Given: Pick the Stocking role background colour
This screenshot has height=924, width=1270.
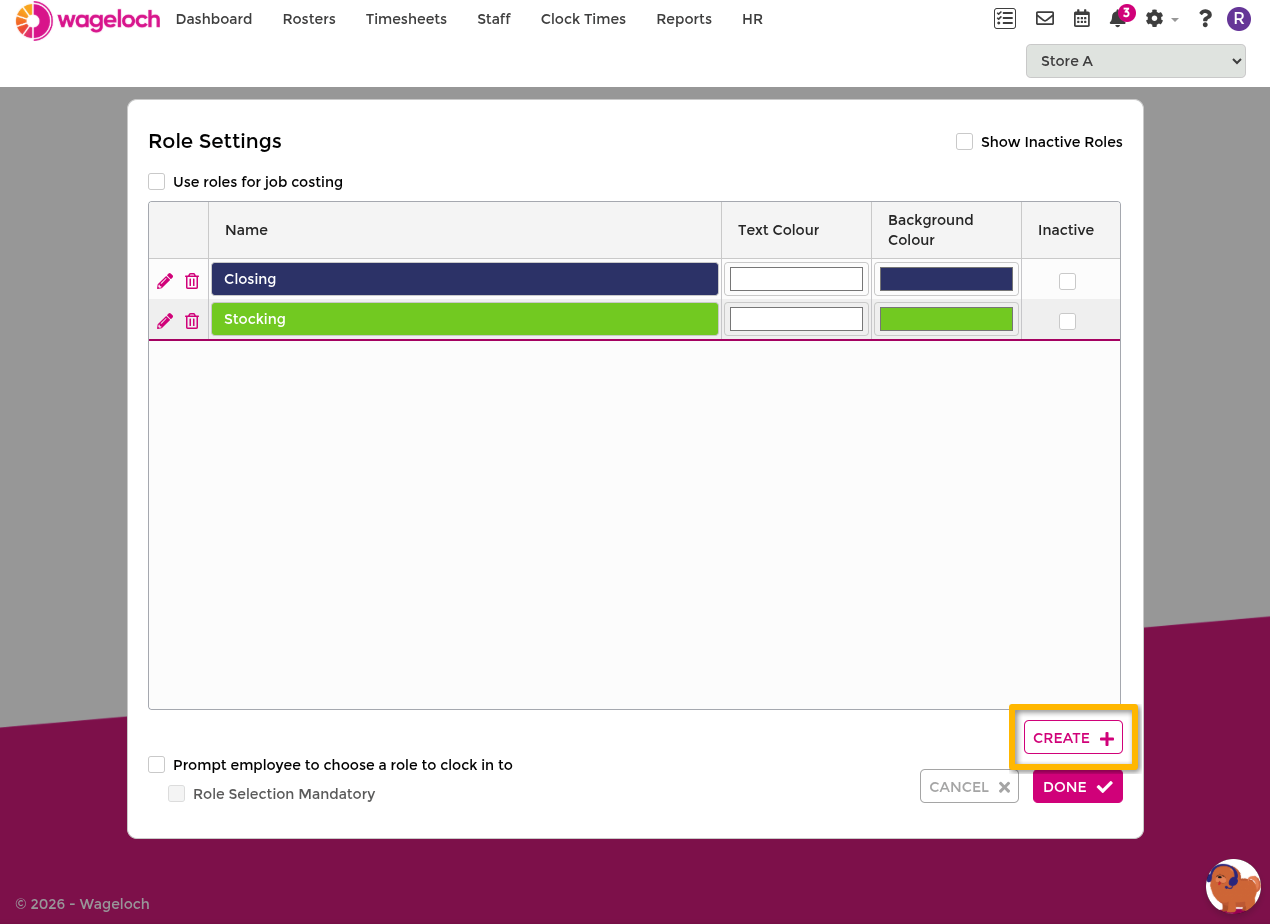Looking at the screenshot, I should [x=946, y=319].
